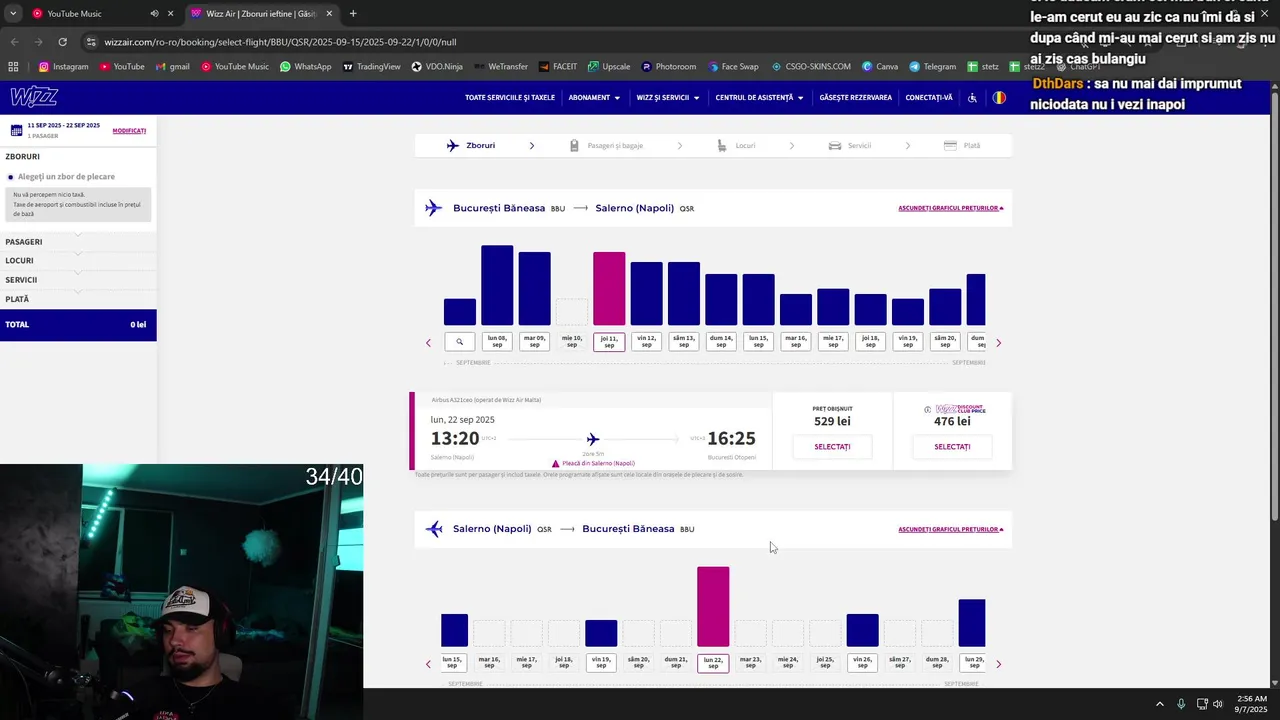Viewport: 1280px width, 720px height.
Task: Select the 476 lei Discount Club price
Action: pos(952,447)
